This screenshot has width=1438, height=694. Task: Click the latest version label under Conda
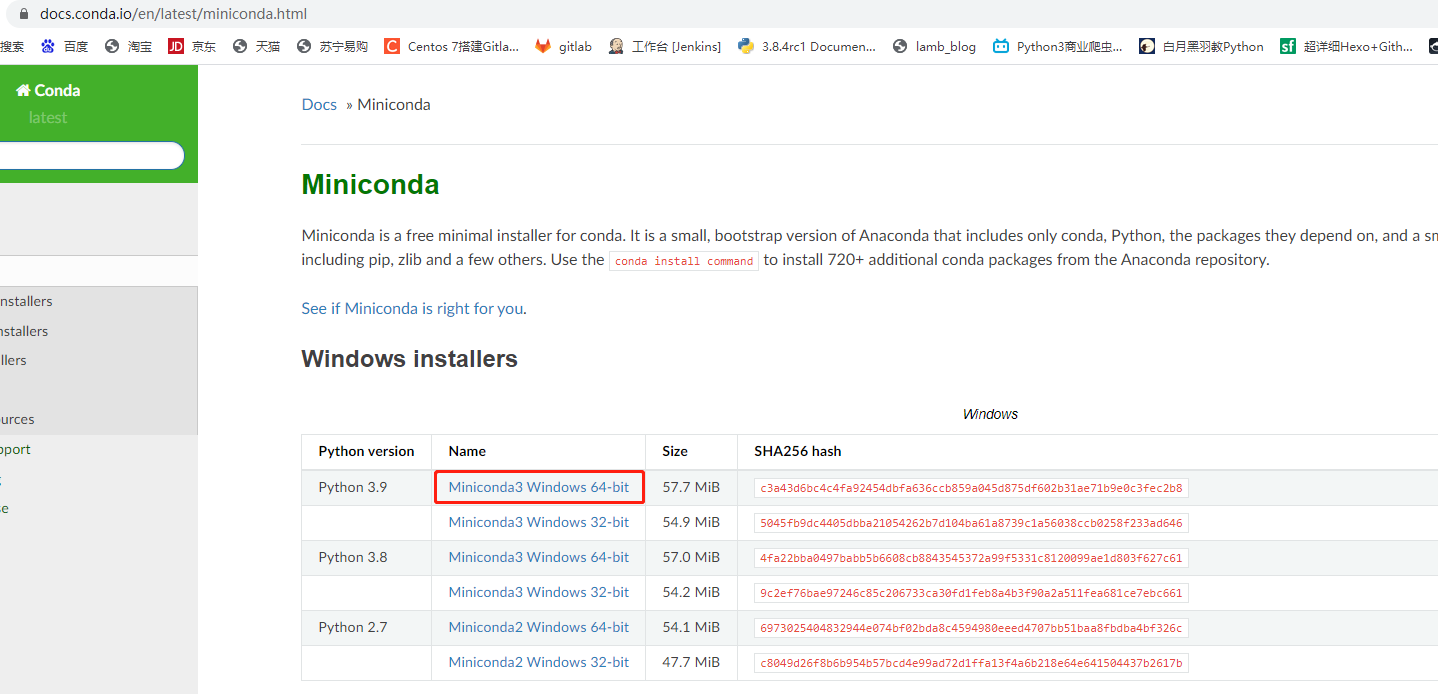pyautogui.click(x=48, y=117)
